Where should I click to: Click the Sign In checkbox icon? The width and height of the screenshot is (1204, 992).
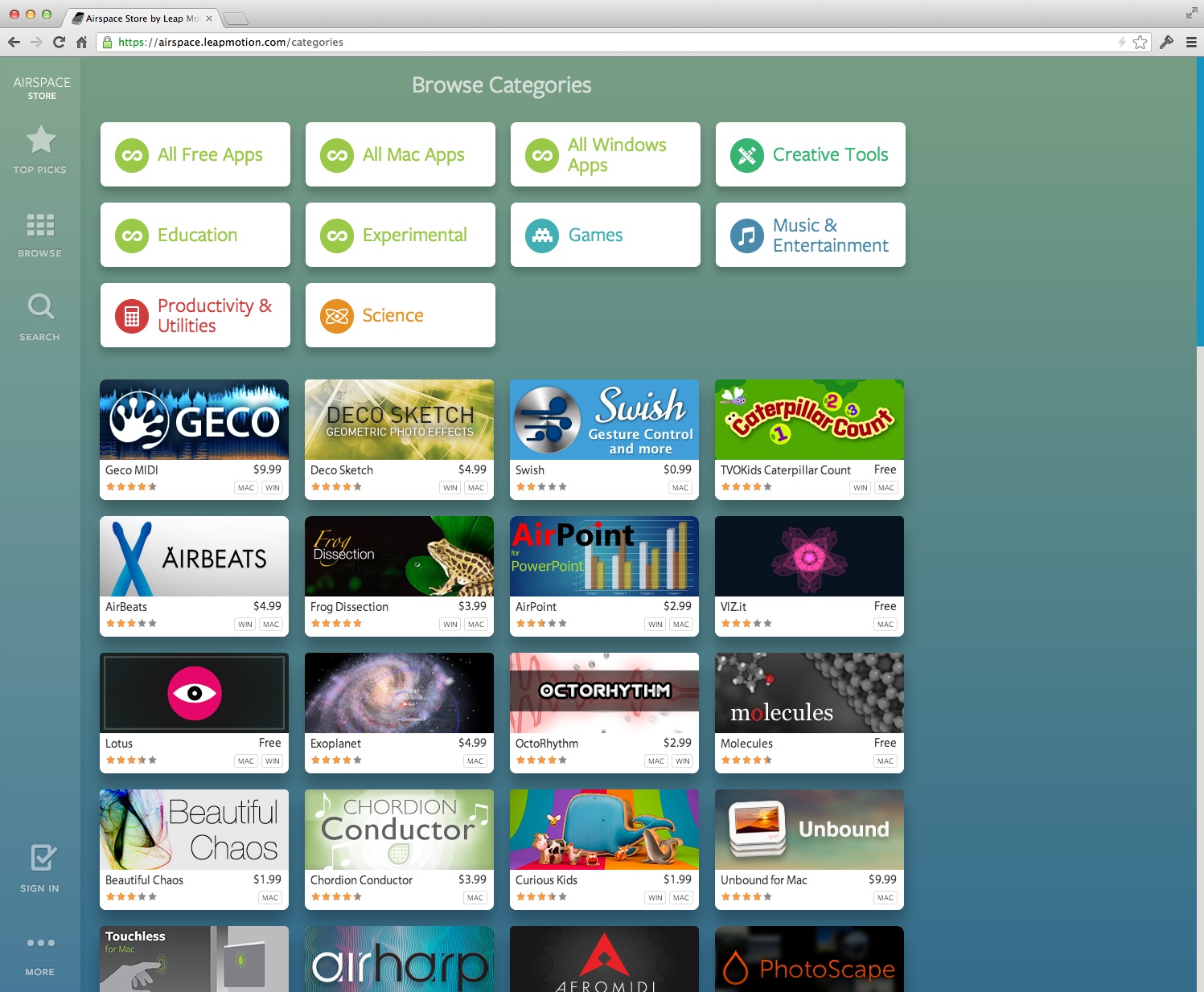pyautogui.click(x=43, y=858)
